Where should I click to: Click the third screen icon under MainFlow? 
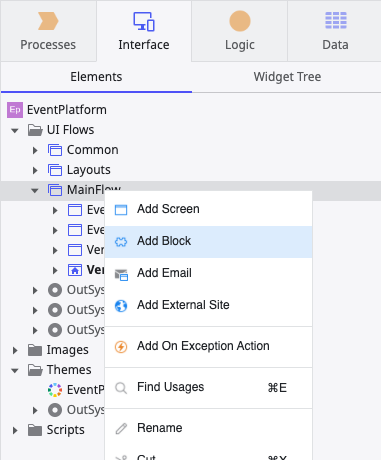(x=75, y=250)
